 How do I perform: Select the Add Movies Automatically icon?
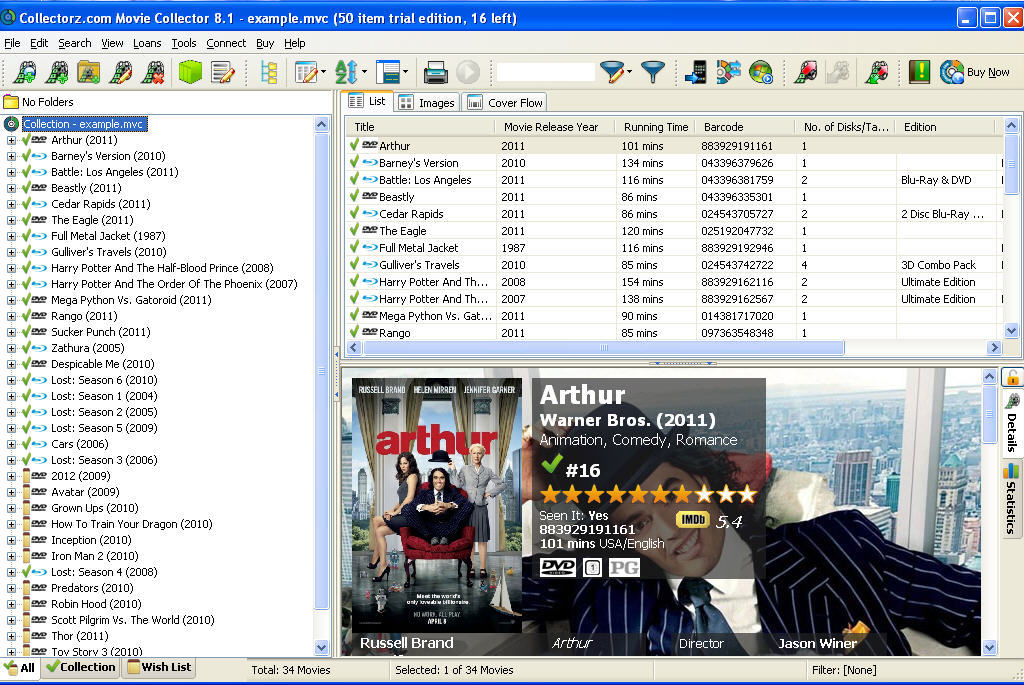pos(25,72)
